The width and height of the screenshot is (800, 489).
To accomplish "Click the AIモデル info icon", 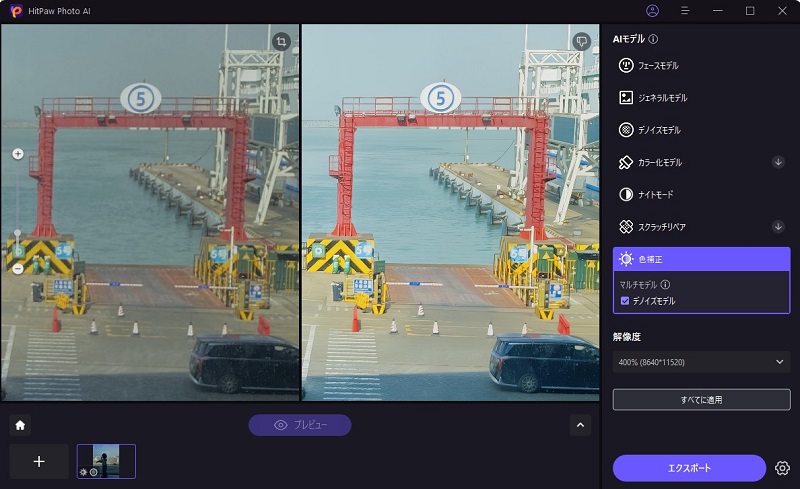I will (x=653, y=39).
